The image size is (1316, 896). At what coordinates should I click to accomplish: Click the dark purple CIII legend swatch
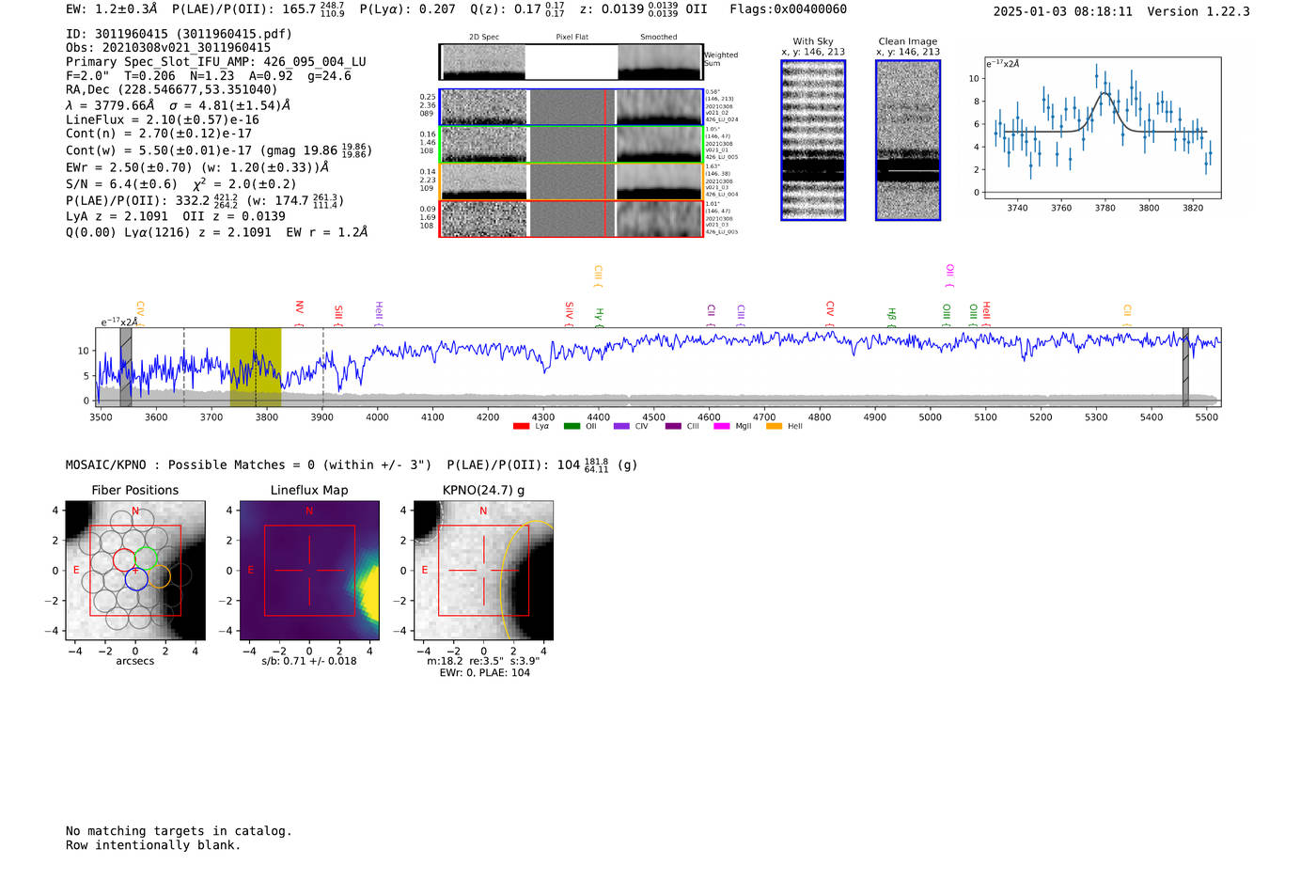pyautogui.click(x=673, y=427)
